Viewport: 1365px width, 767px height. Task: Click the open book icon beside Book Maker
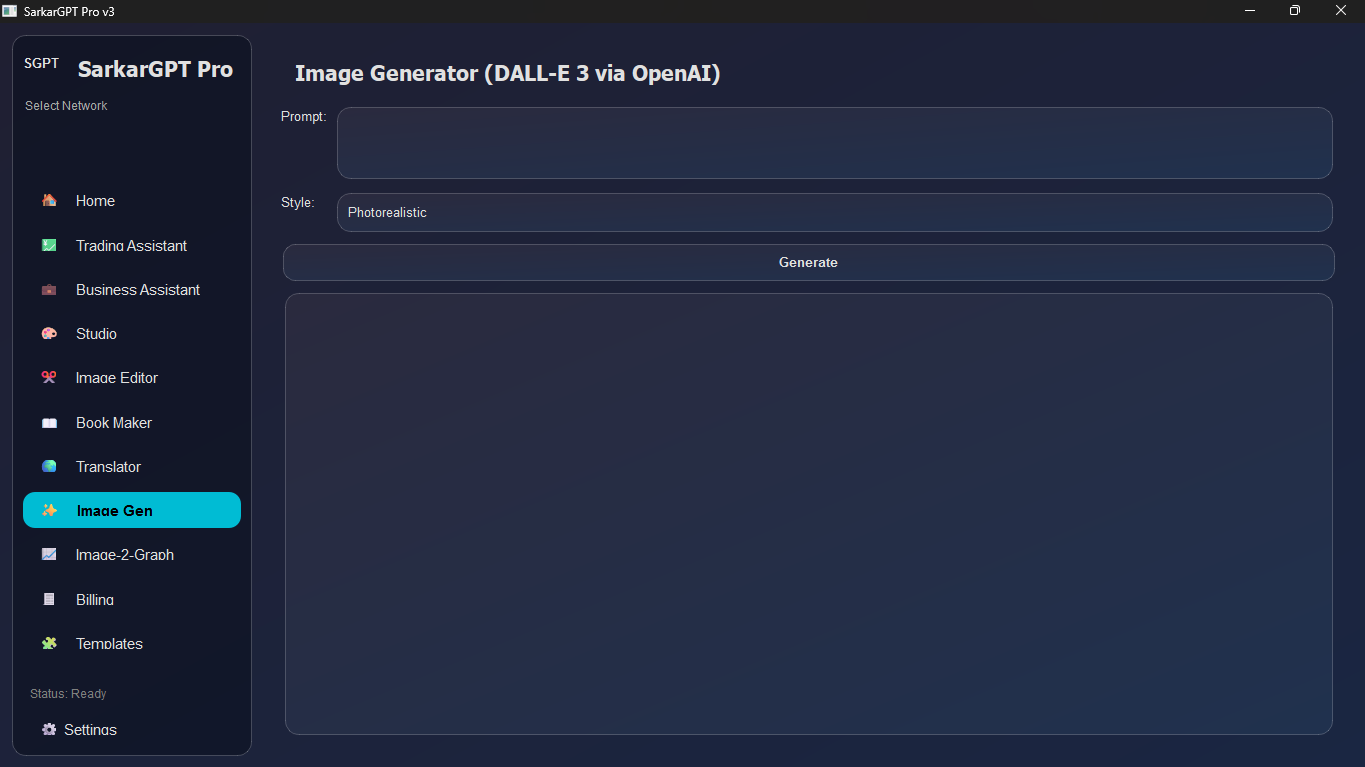pos(49,423)
